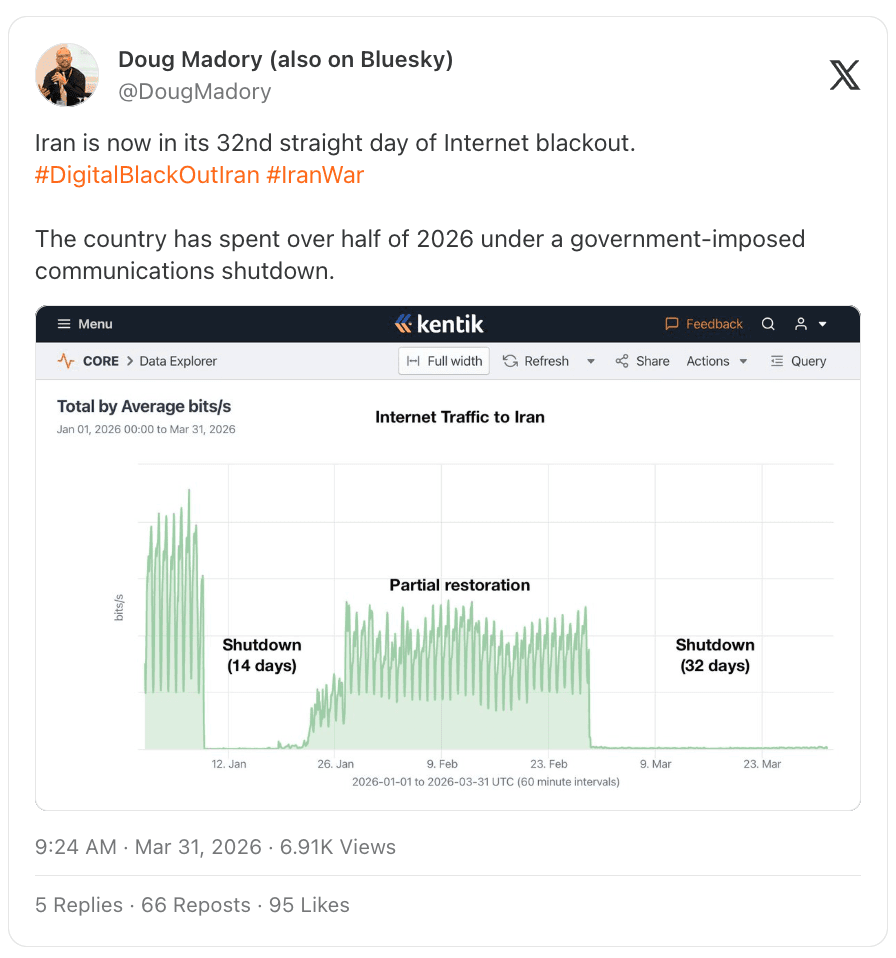Screen dimensions: 896x958
Task: Open the #DigitalBlackOutIran hashtag
Action: [147, 176]
